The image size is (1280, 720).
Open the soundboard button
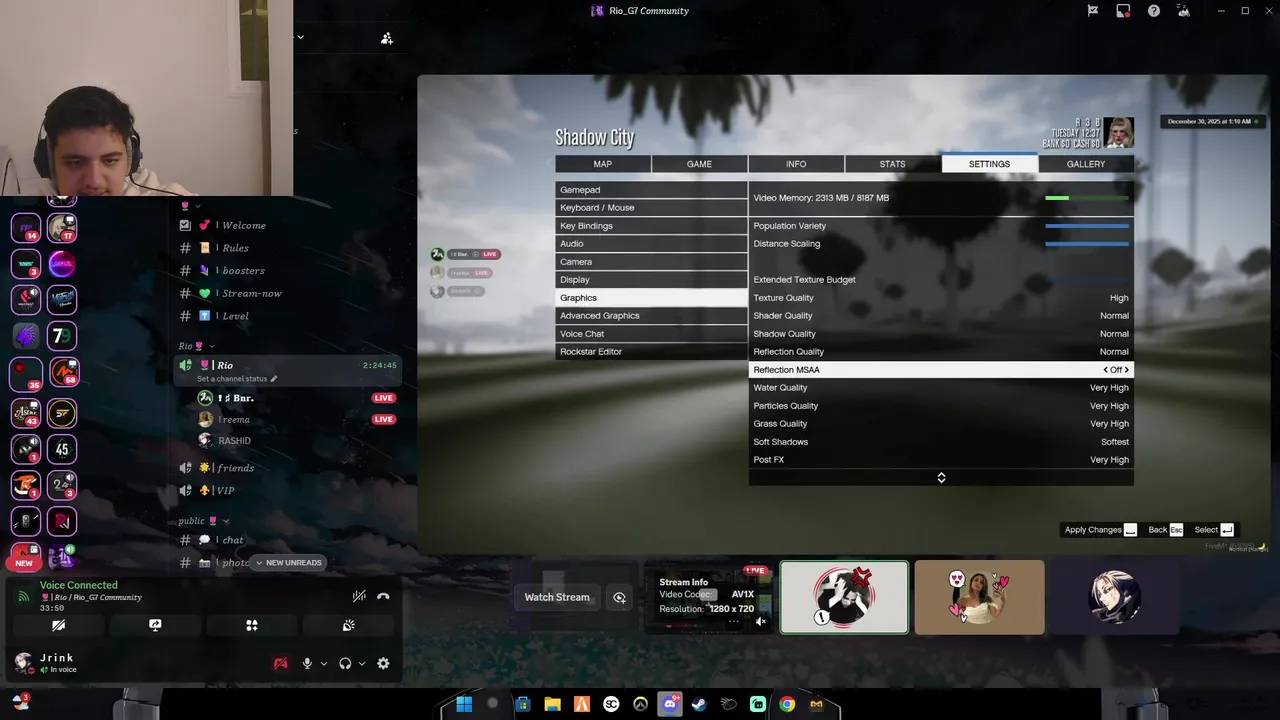point(348,625)
